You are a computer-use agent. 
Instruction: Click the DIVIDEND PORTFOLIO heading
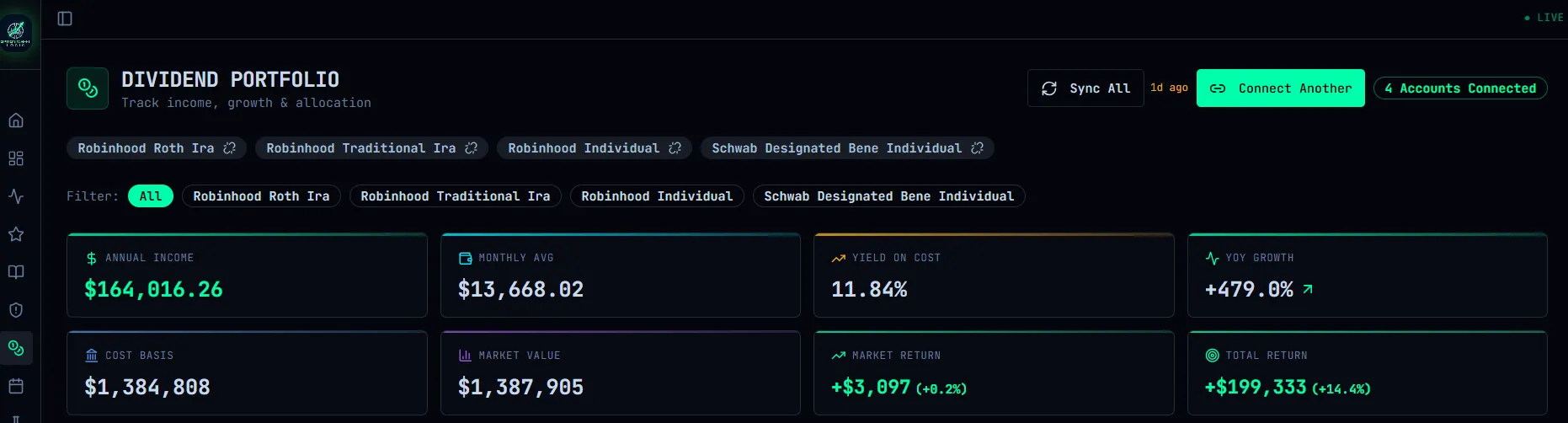tap(230, 80)
